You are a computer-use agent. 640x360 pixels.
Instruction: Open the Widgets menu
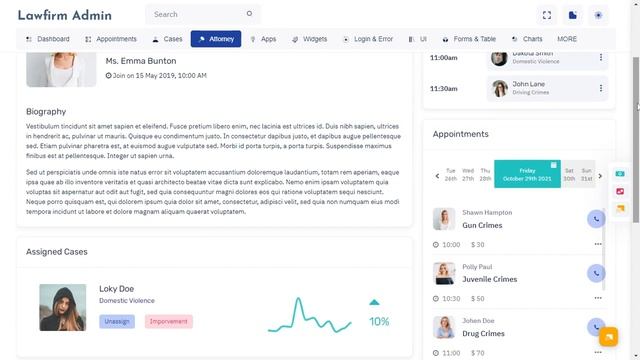(310, 39)
